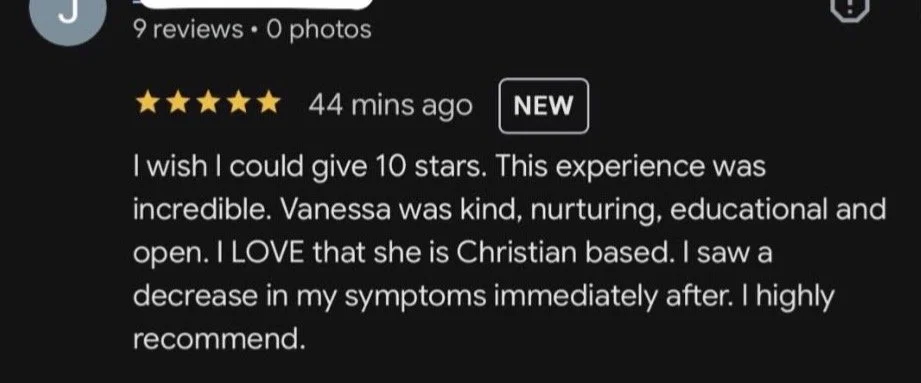This screenshot has height=383, width=921.
Task: Click the word "Vanessa" in the review
Action: (336, 211)
